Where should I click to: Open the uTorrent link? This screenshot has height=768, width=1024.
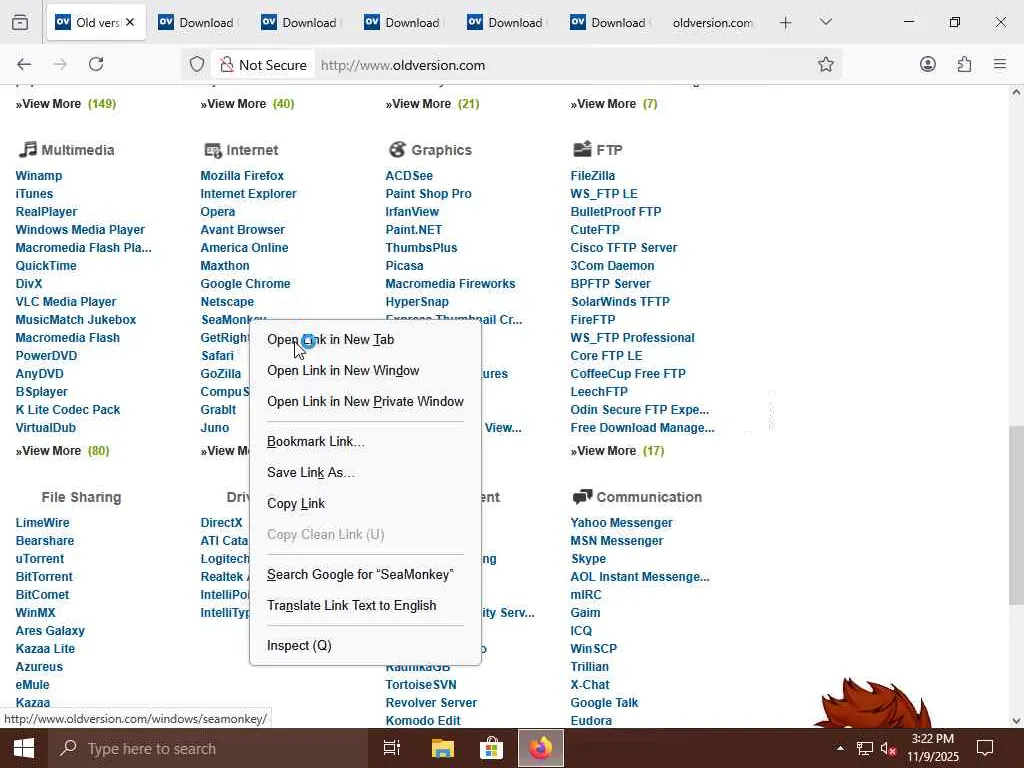40,558
